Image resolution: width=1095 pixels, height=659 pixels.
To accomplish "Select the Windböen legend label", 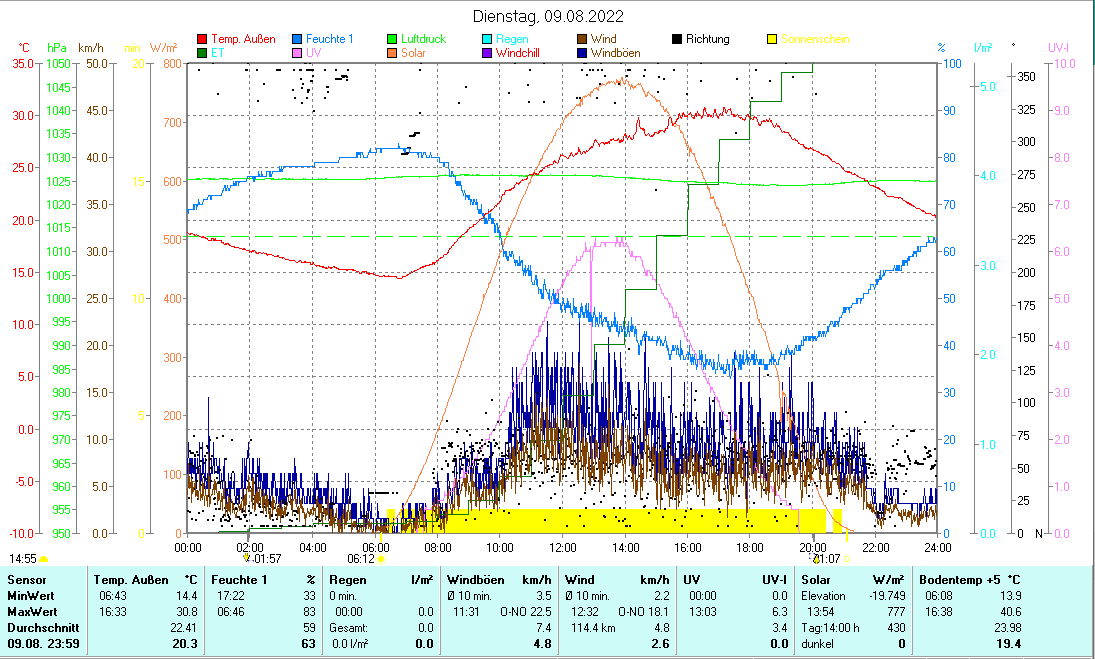I will (615, 53).
